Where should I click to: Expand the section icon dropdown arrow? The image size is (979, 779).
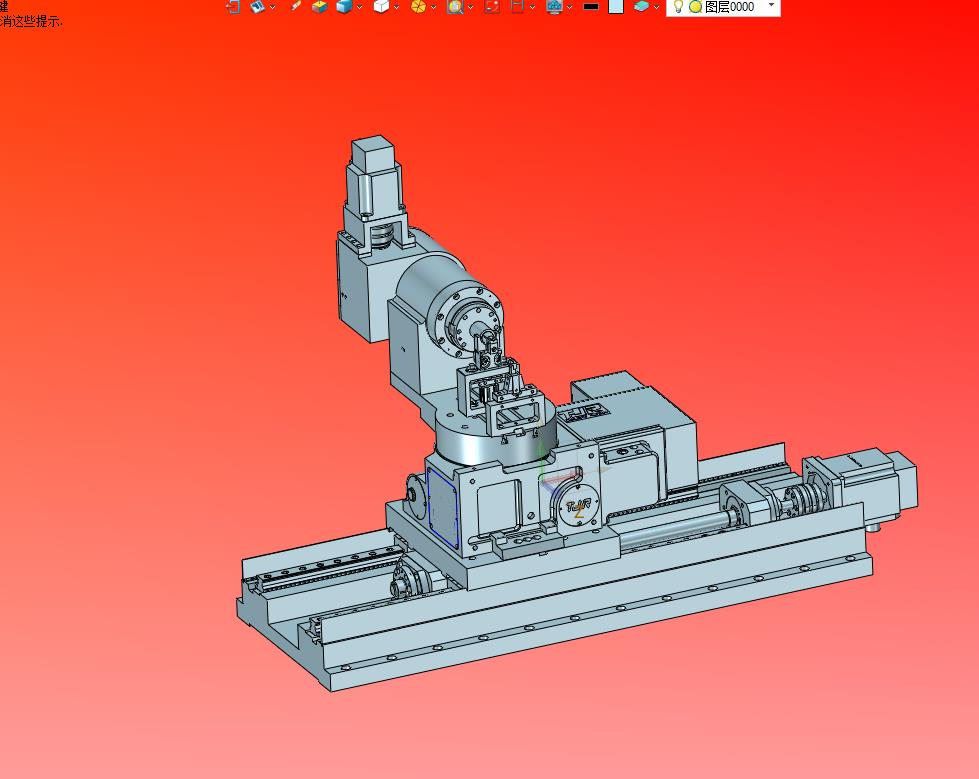coord(532,7)
